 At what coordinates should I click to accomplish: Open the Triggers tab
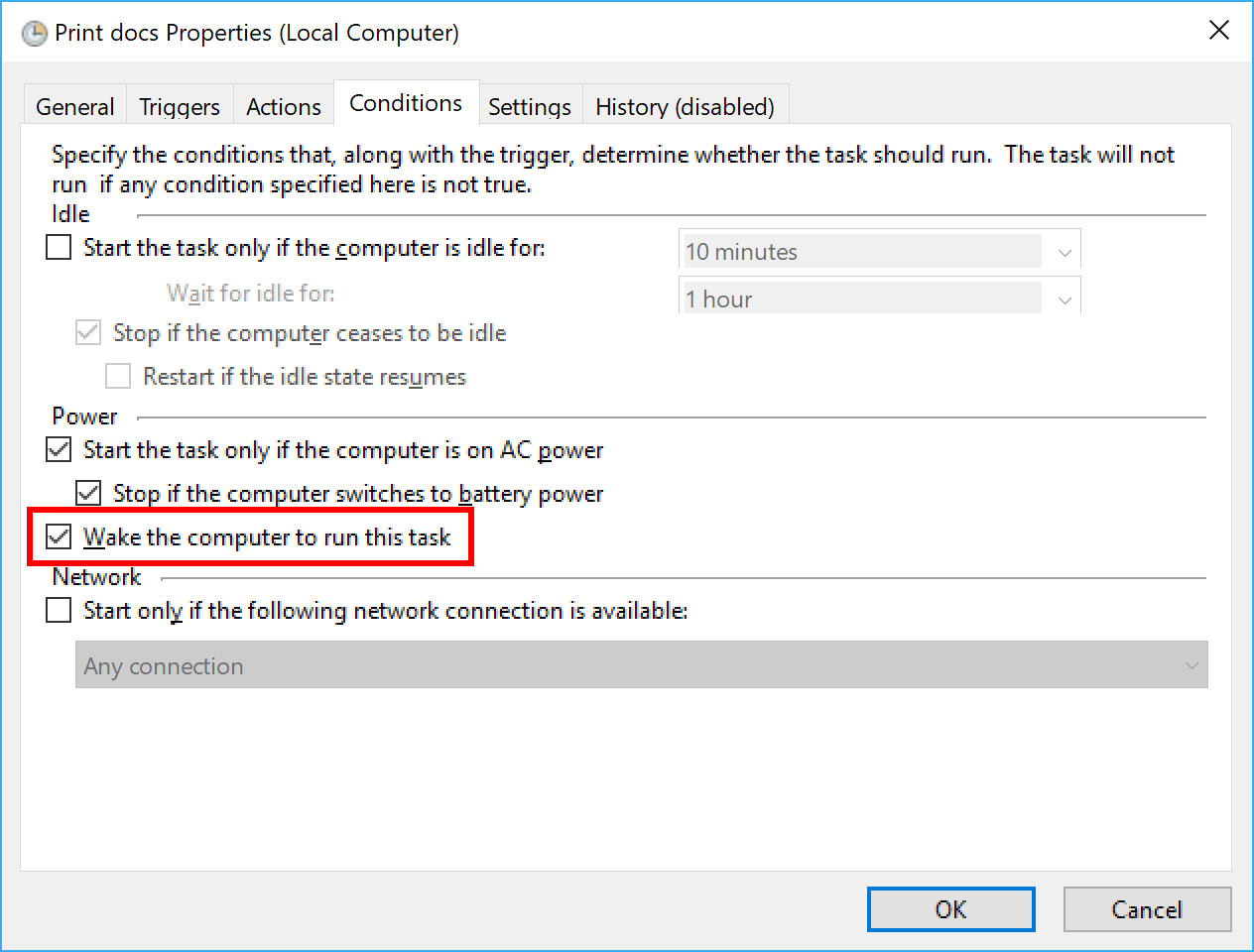tap(180, 106)
